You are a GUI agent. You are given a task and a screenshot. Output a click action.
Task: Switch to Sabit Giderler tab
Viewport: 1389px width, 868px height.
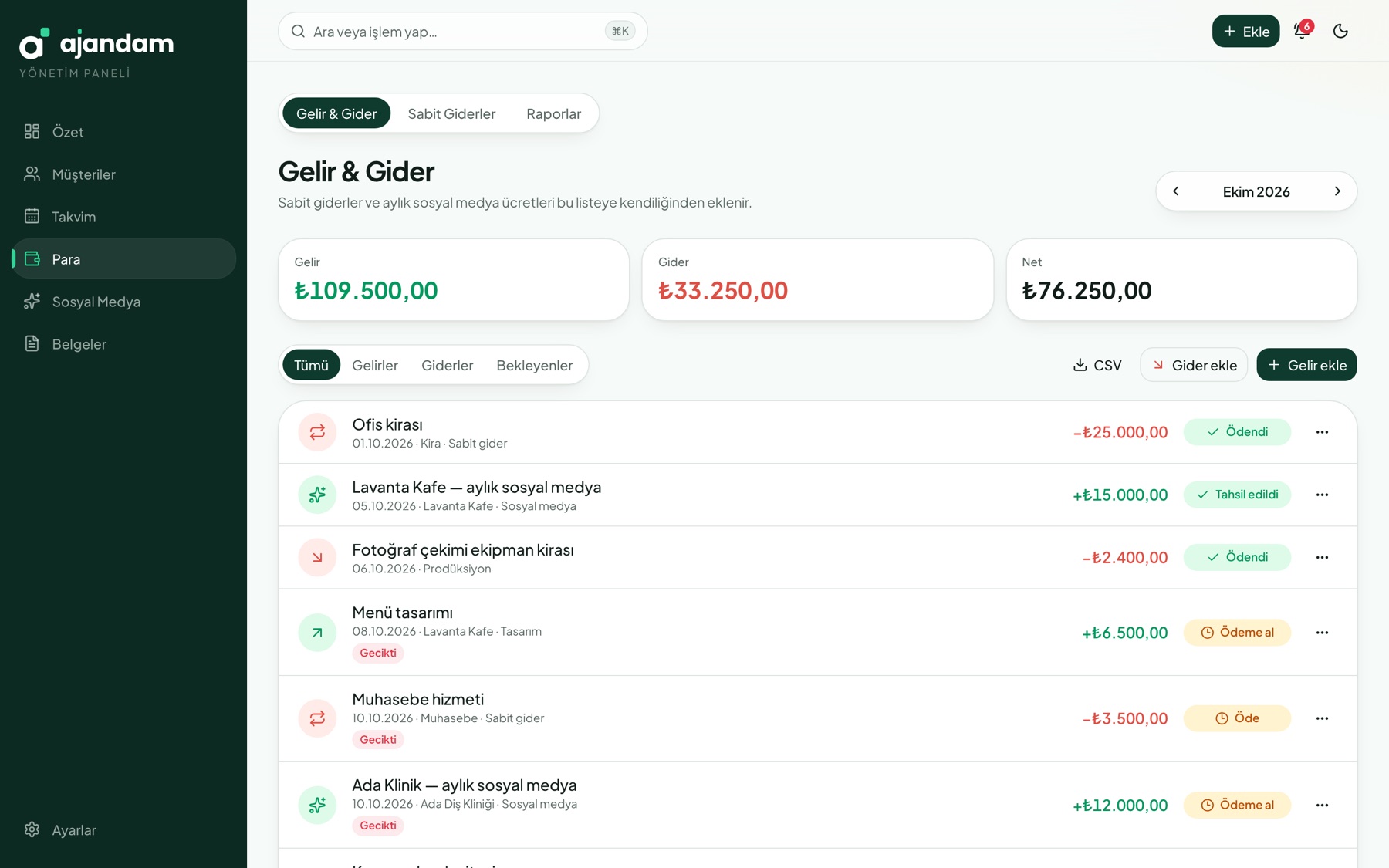click(x=451, y=113)
